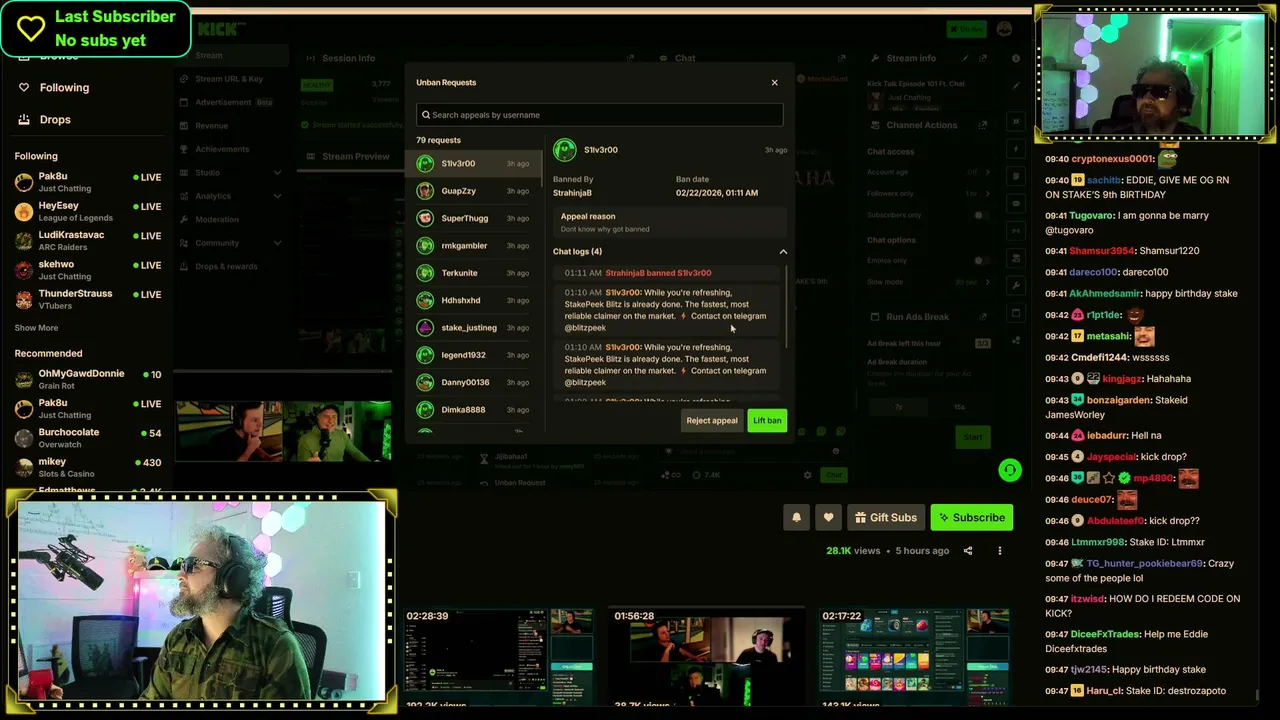
Task: Click the Following heart icon in sidebar
Action: (x=24, y=88)
